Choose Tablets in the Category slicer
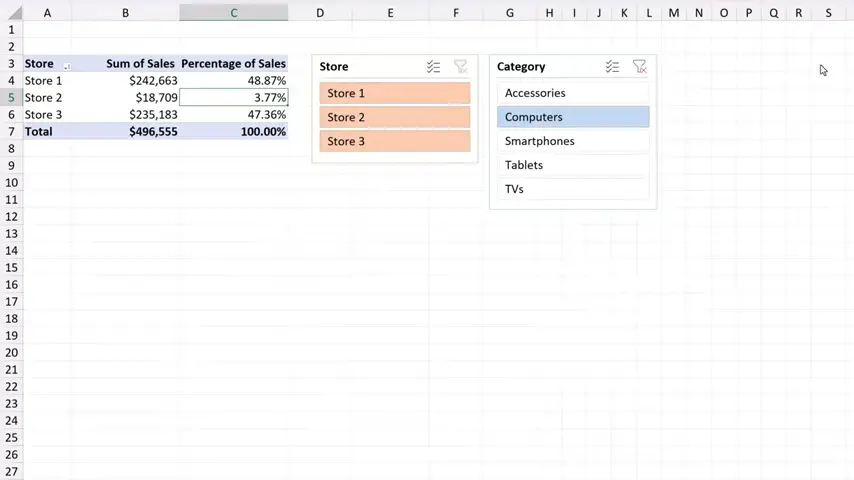Viewport: 854px width, 480px height. [572, 165]
